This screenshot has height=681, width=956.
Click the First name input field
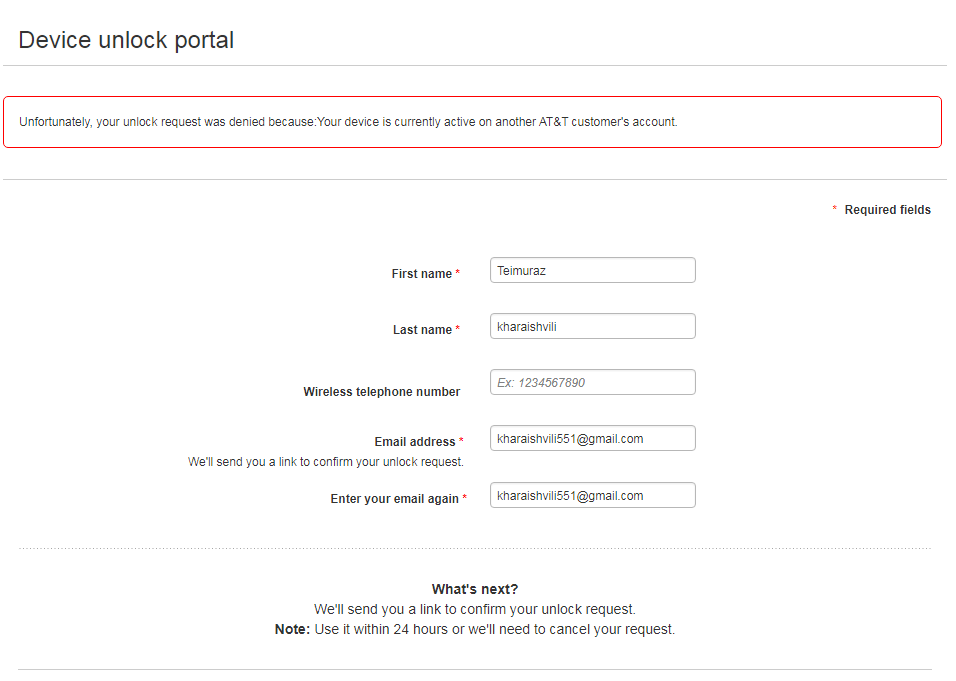[592, 270]
